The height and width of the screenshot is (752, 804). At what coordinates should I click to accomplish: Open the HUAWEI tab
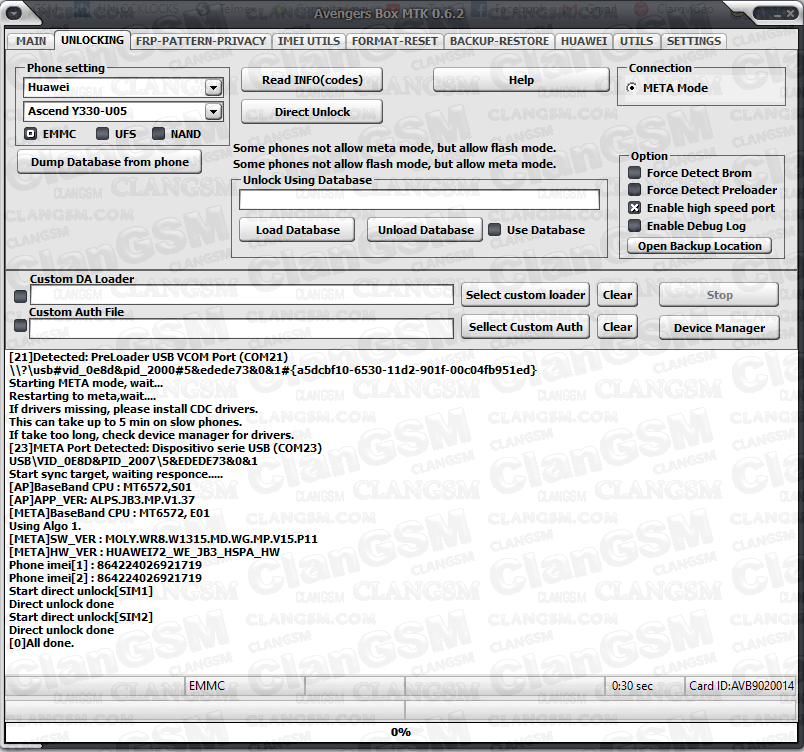click(584, 41)
